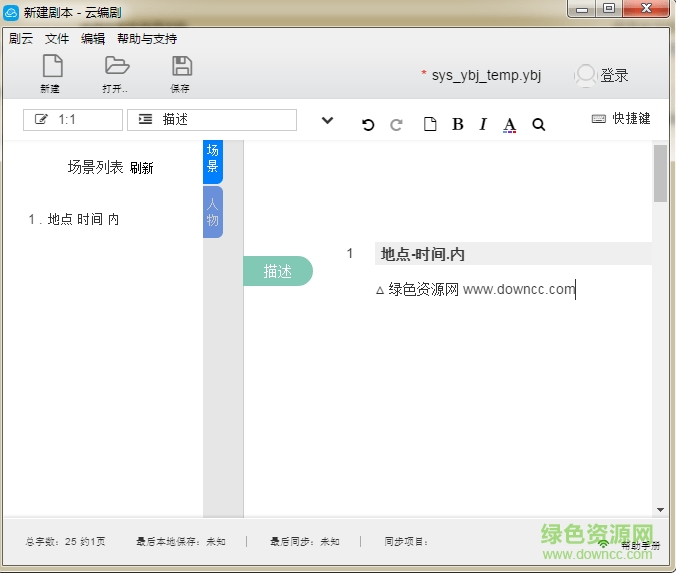The height and width of the screenshot is (573, 676).
Task: Toggle bold text formatting
Action: [458, 125]
